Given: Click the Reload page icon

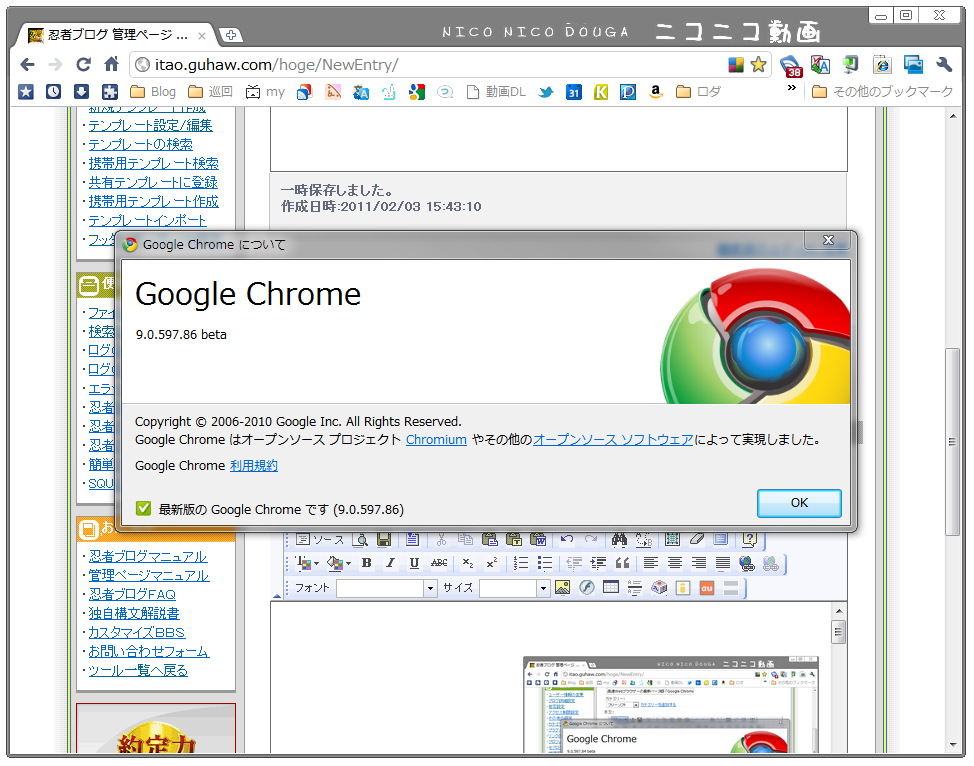Looking at the screenshot, I should tap(83, 64).
